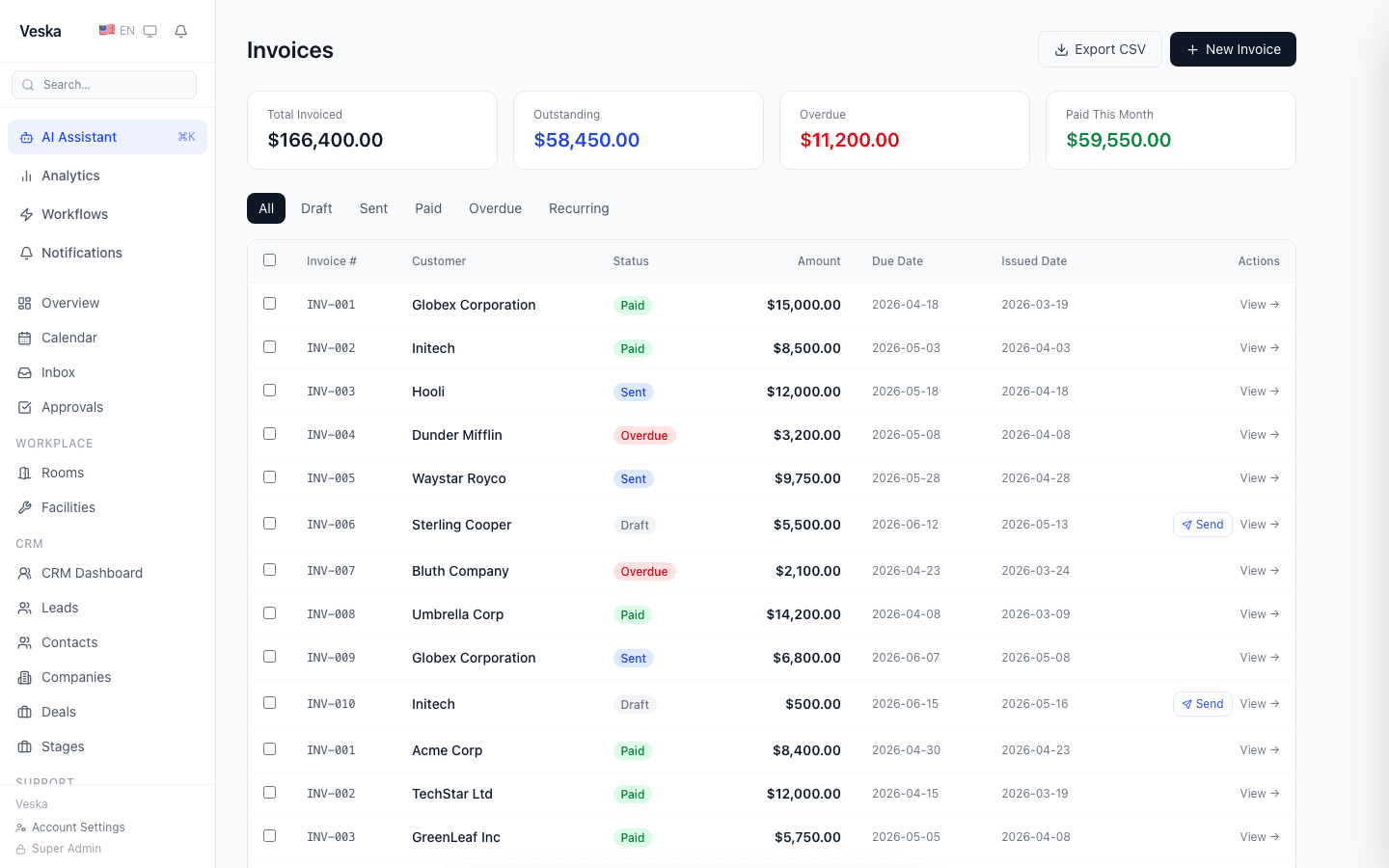Viewport: 1389px width, 868px height.
Task: Open the EN language selector
Action: pyautogui.click(x=117, y=31)
